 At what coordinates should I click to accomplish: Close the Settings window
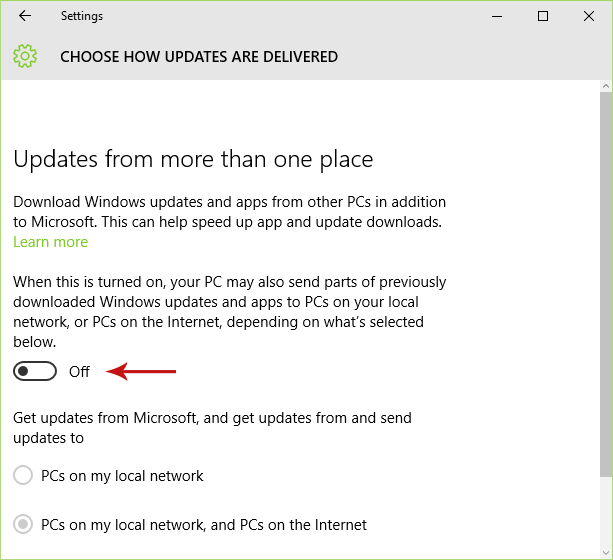589,16
